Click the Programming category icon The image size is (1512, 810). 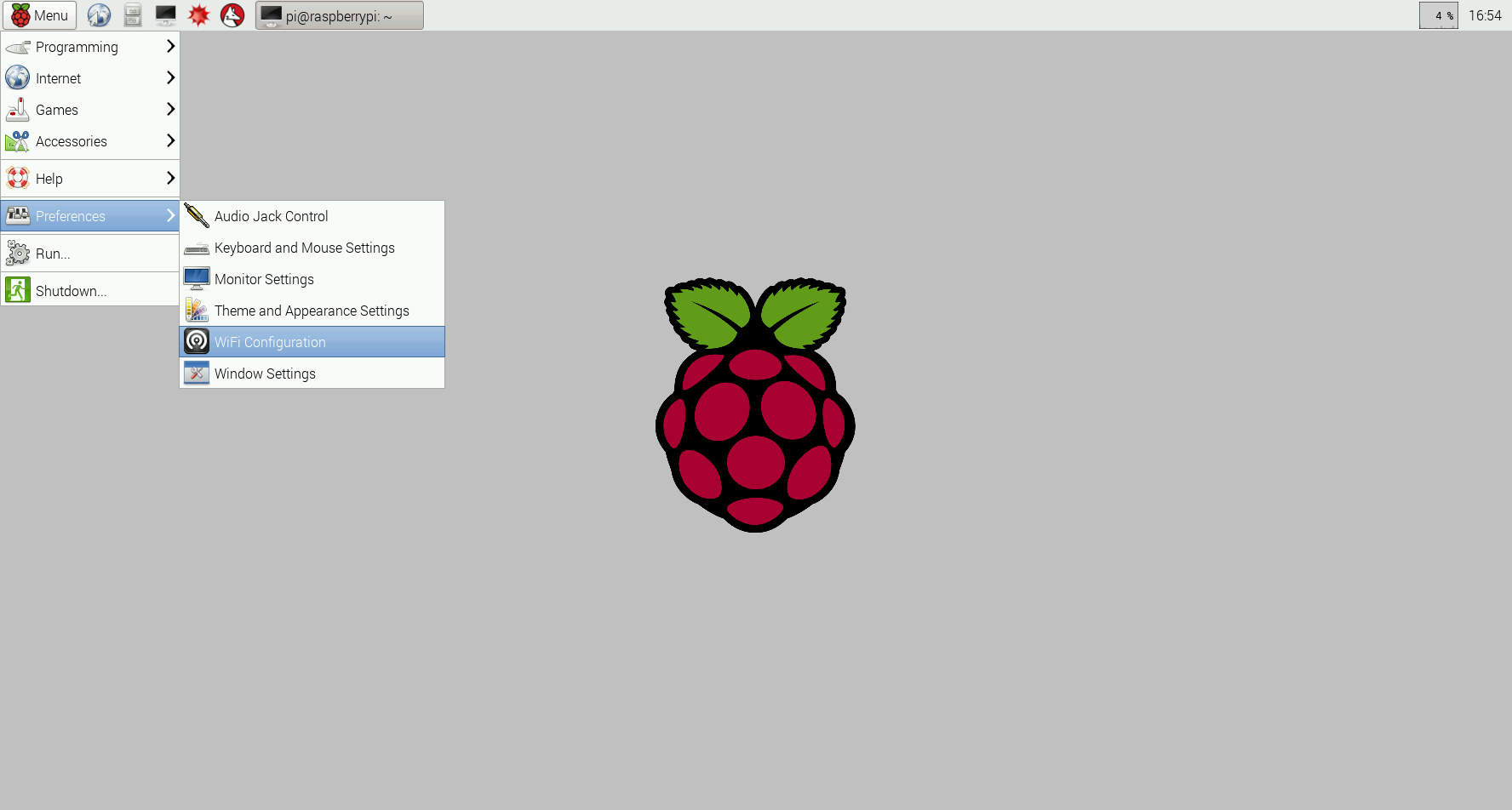18,47
